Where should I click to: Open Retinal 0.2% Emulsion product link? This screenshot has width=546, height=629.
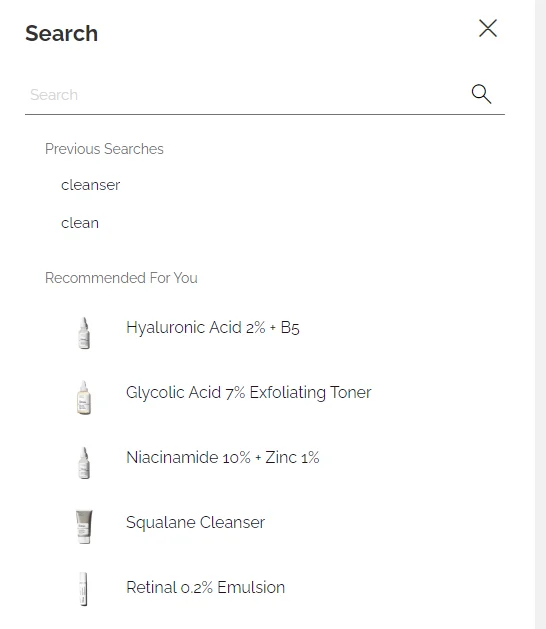205,588
